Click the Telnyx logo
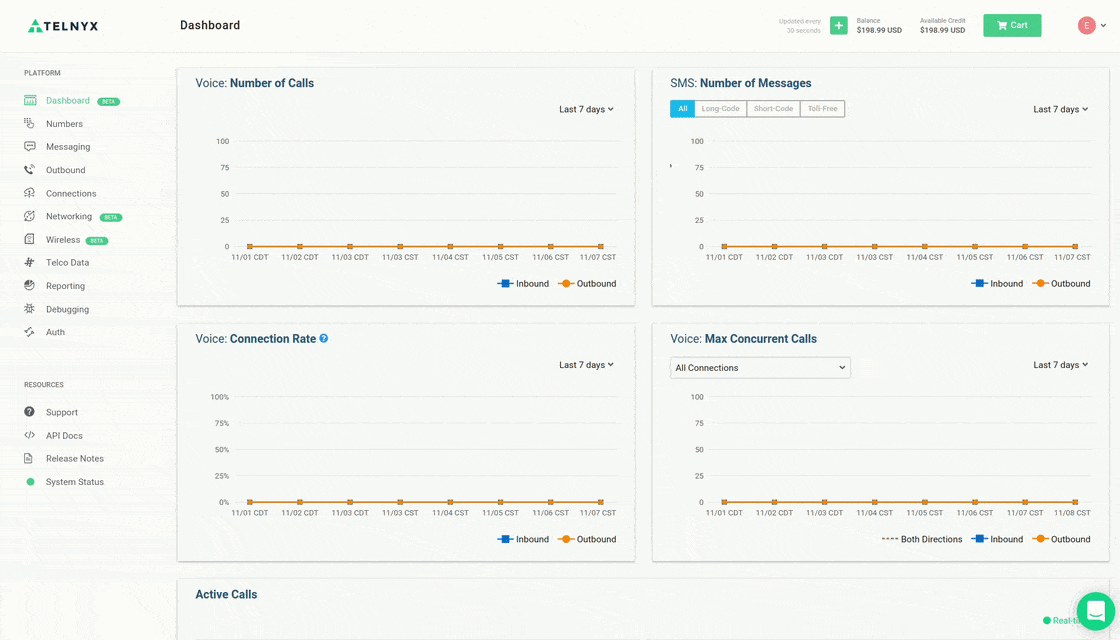 point(63,26)
